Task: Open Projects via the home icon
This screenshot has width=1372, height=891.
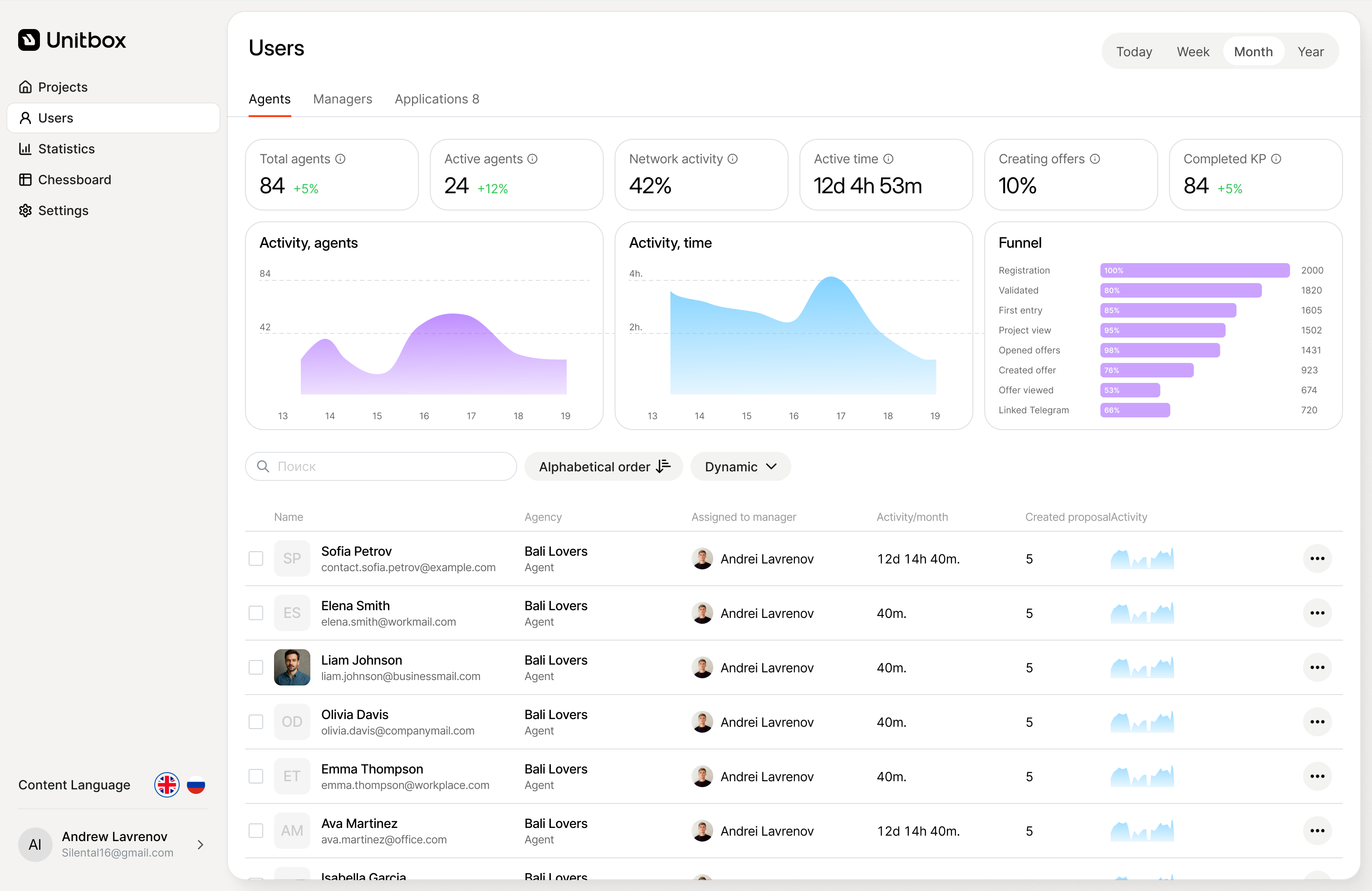Action: coord(25,87)
